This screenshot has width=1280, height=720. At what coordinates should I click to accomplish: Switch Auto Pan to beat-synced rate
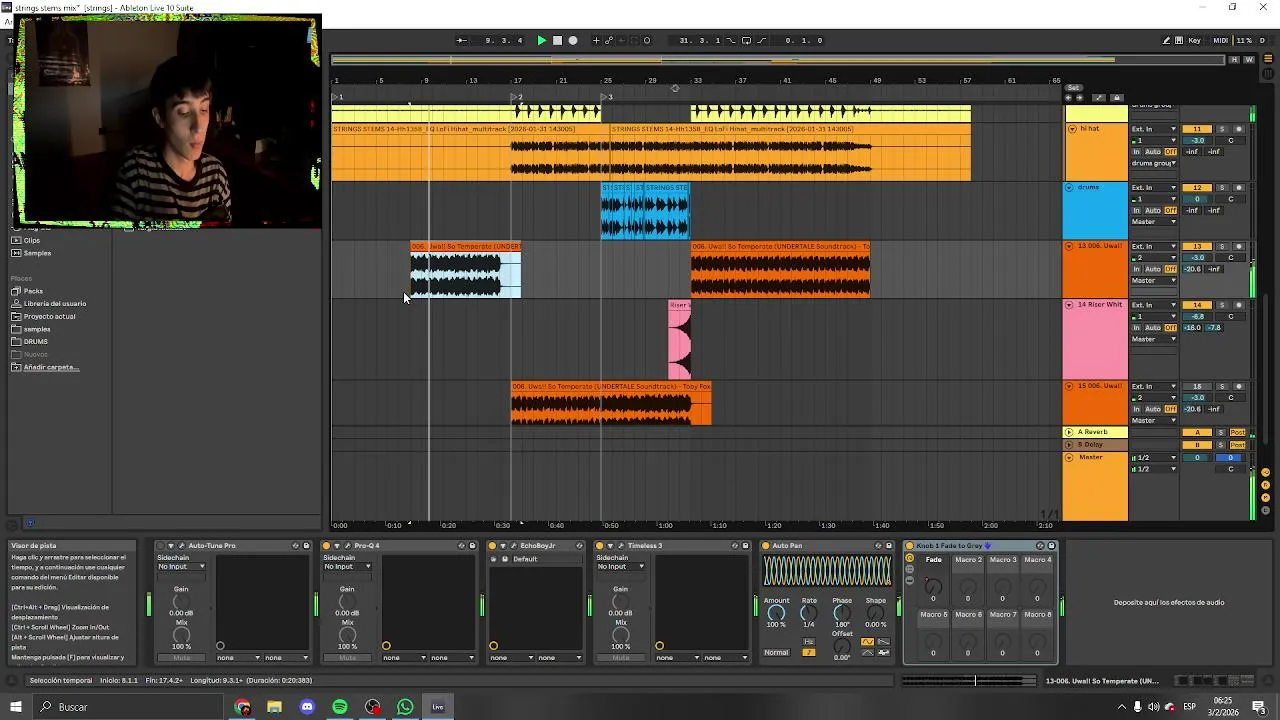point(808,652)
